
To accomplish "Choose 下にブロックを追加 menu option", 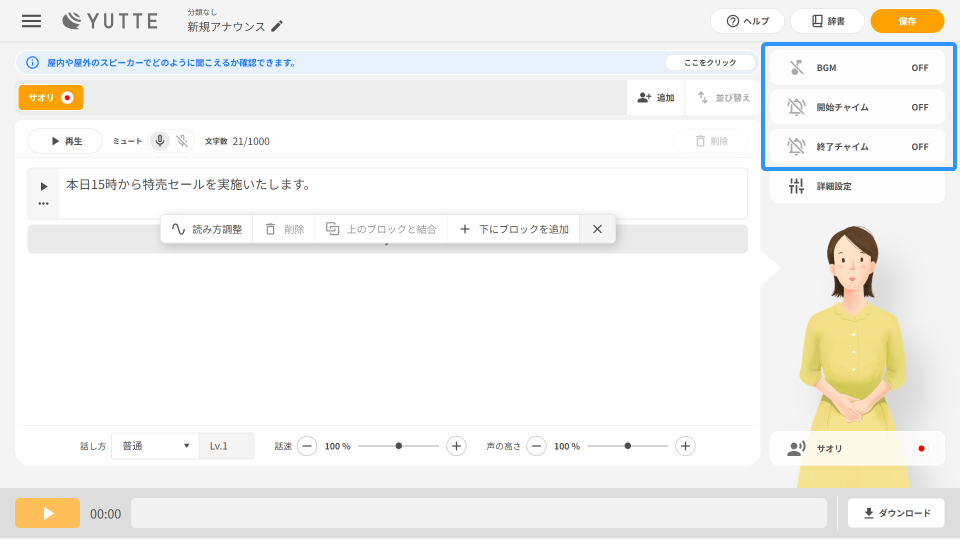I will pos(514,229).
